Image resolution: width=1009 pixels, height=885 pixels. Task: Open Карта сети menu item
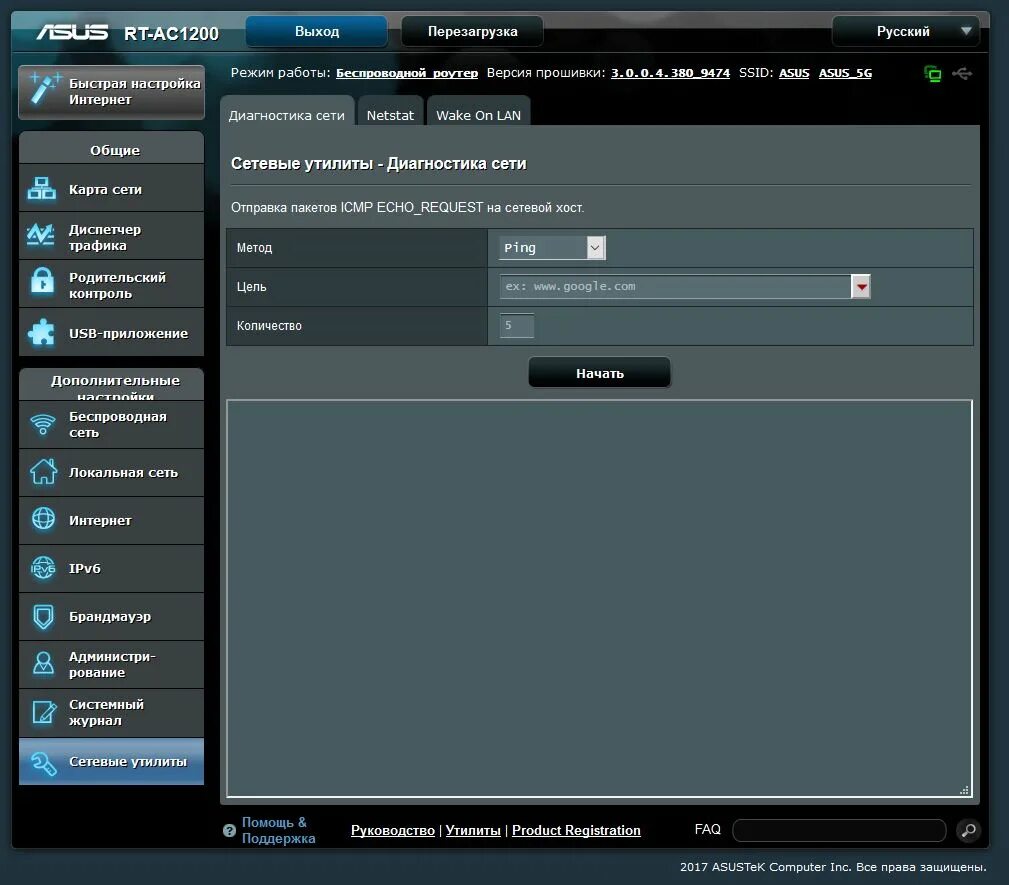tap(111, 189)
